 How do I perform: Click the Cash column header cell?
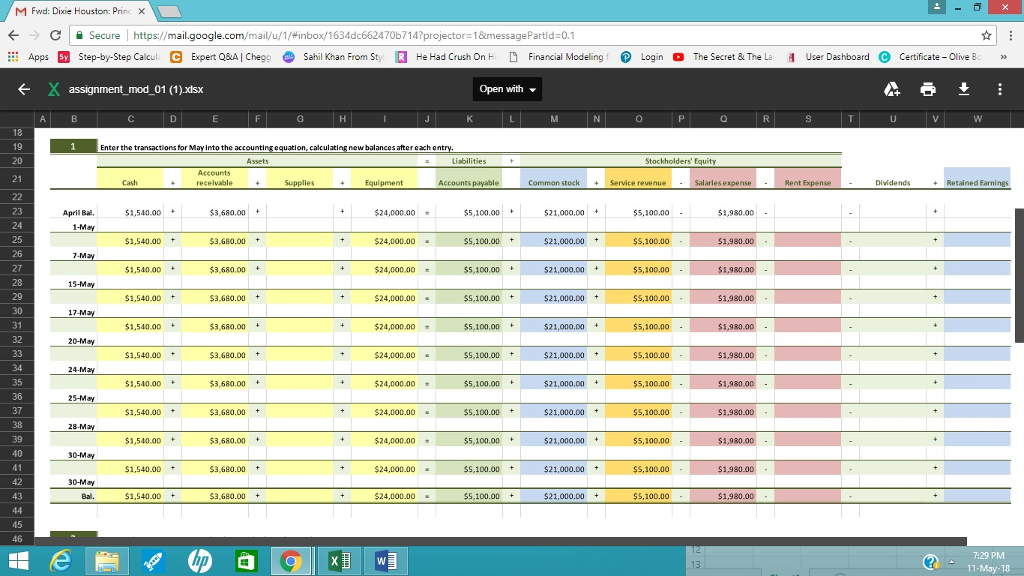pos(130,178)
